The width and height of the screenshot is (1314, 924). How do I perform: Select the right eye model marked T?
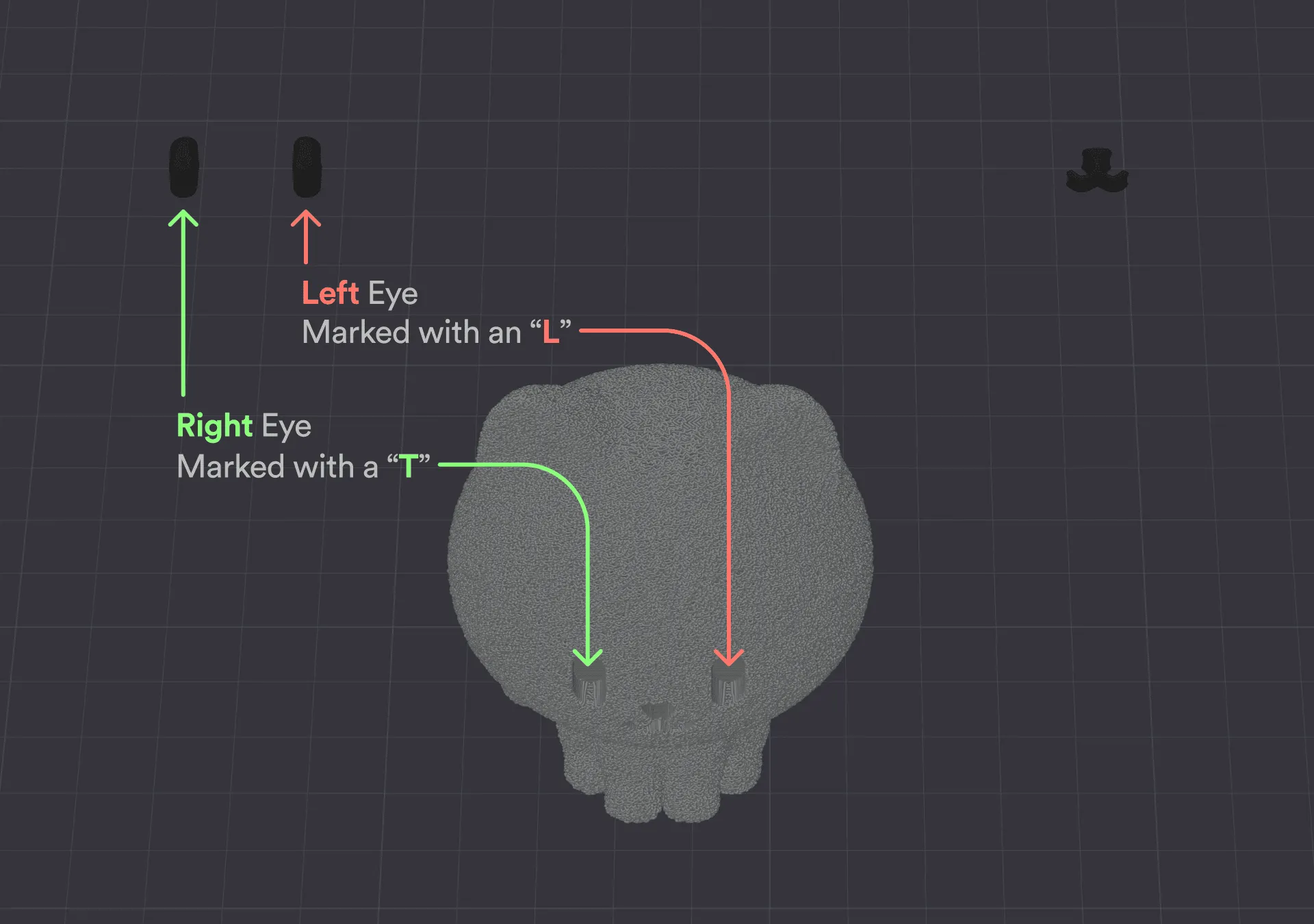(x=183, y=167)
